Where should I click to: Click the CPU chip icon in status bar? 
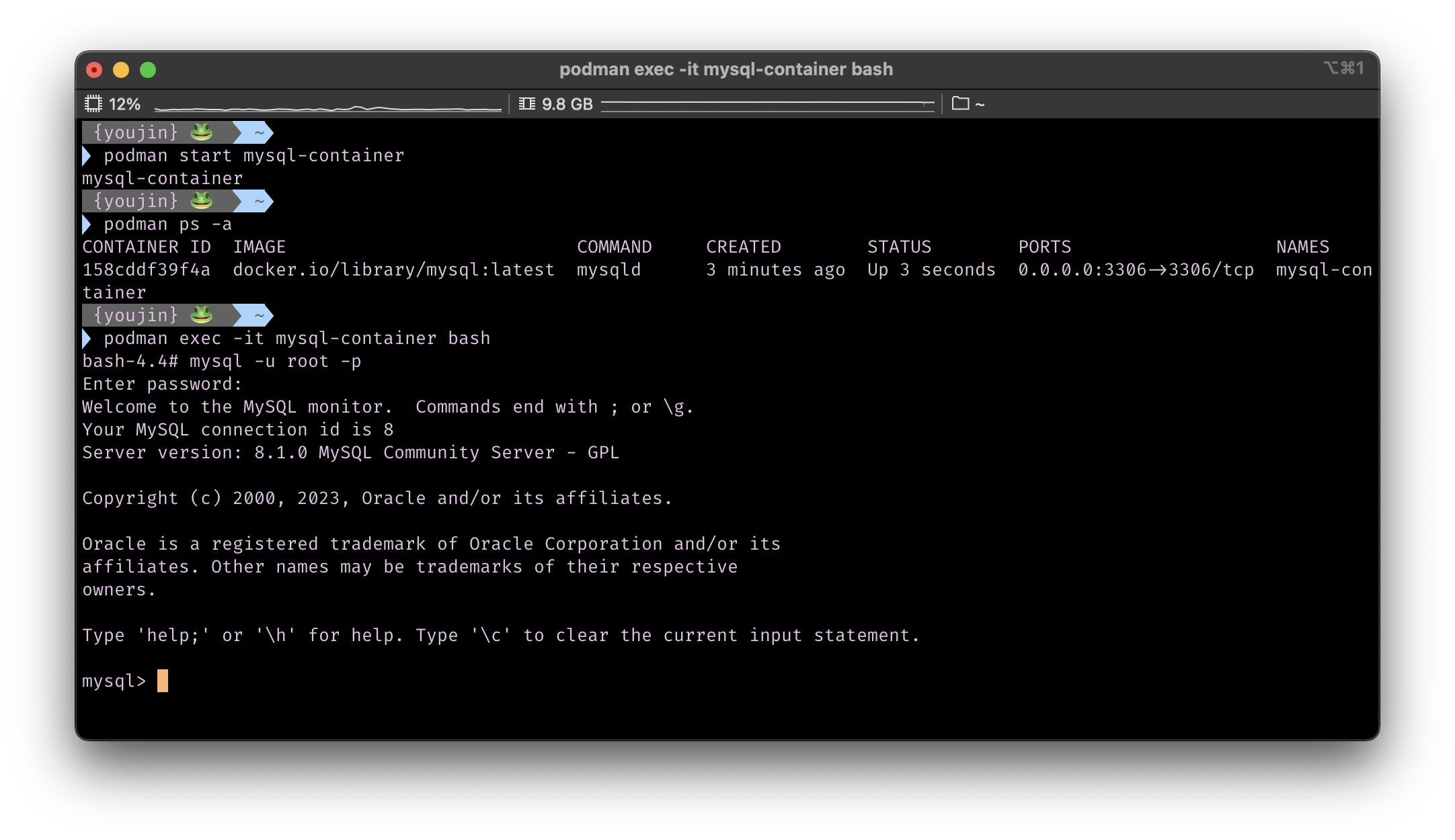pos(93,104)
